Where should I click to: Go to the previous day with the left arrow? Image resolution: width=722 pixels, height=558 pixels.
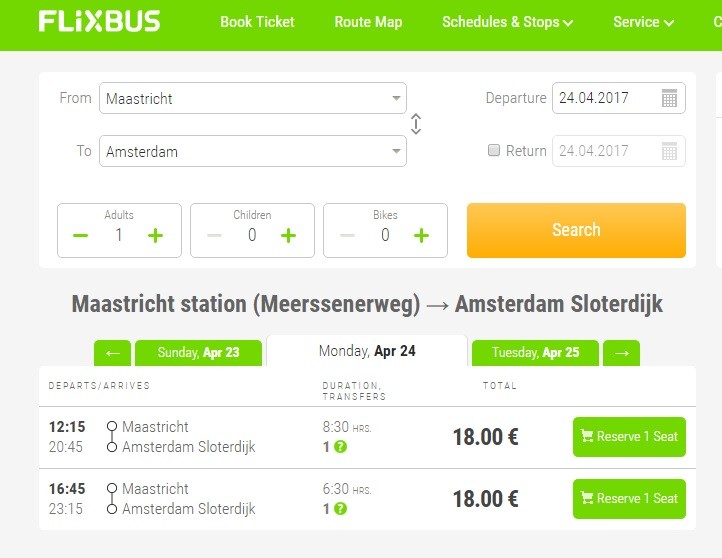112,353
